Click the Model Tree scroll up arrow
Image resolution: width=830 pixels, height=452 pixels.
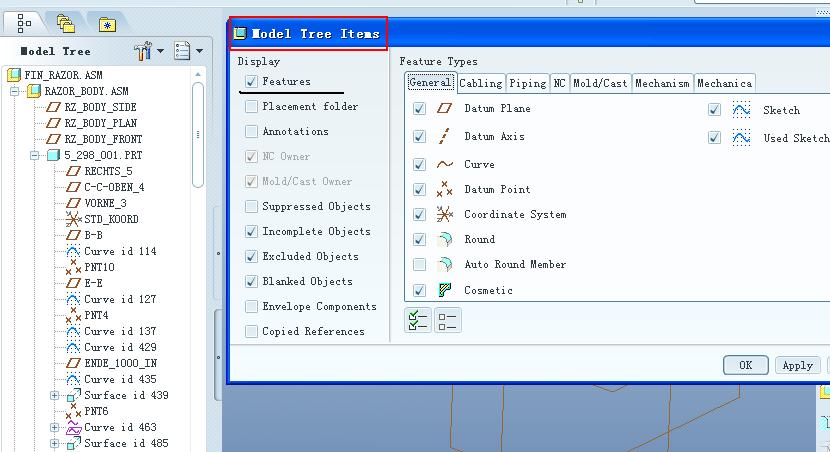pos(198,75)
